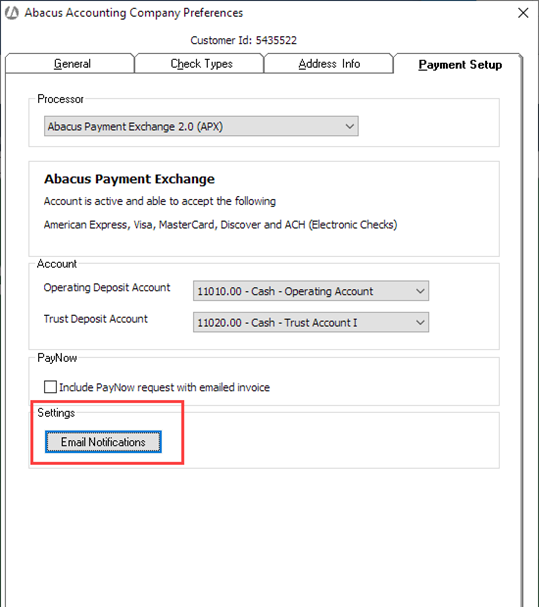Select the Payment Setup tab
The height and width of the screenshot is (607, 539).
click(x=459, y=64)
